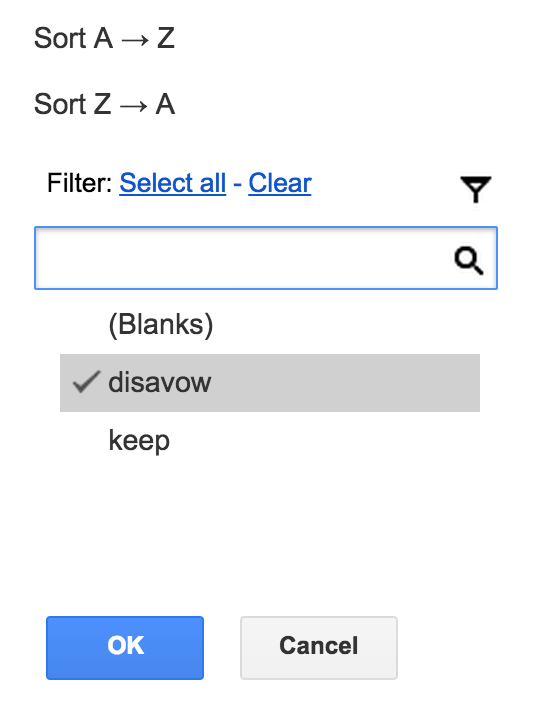This screenshot has width=548, height=708.
Task: Select the highlighted disavow row
Action: 269,382
